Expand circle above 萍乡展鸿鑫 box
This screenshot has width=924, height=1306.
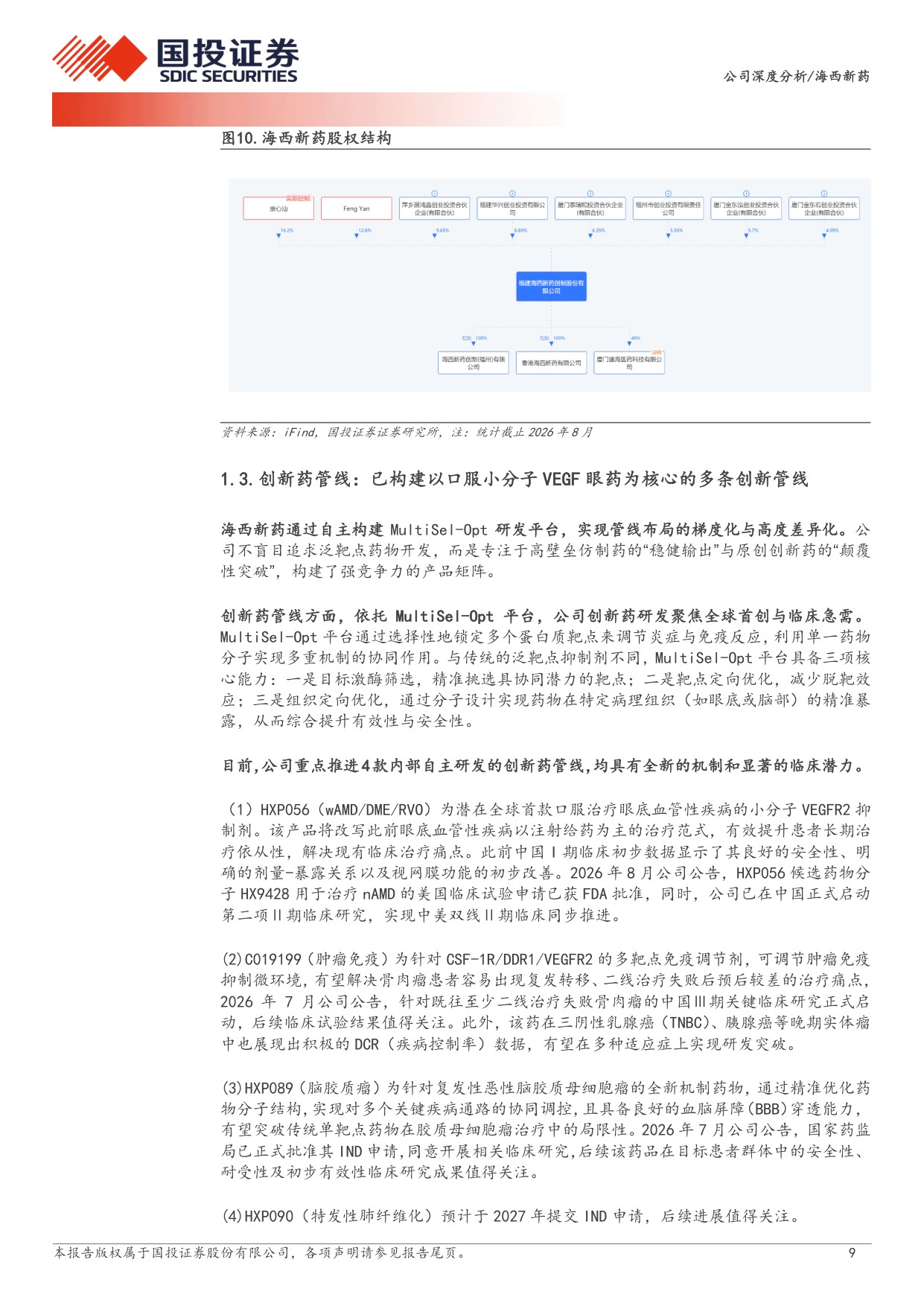[435, 194]
